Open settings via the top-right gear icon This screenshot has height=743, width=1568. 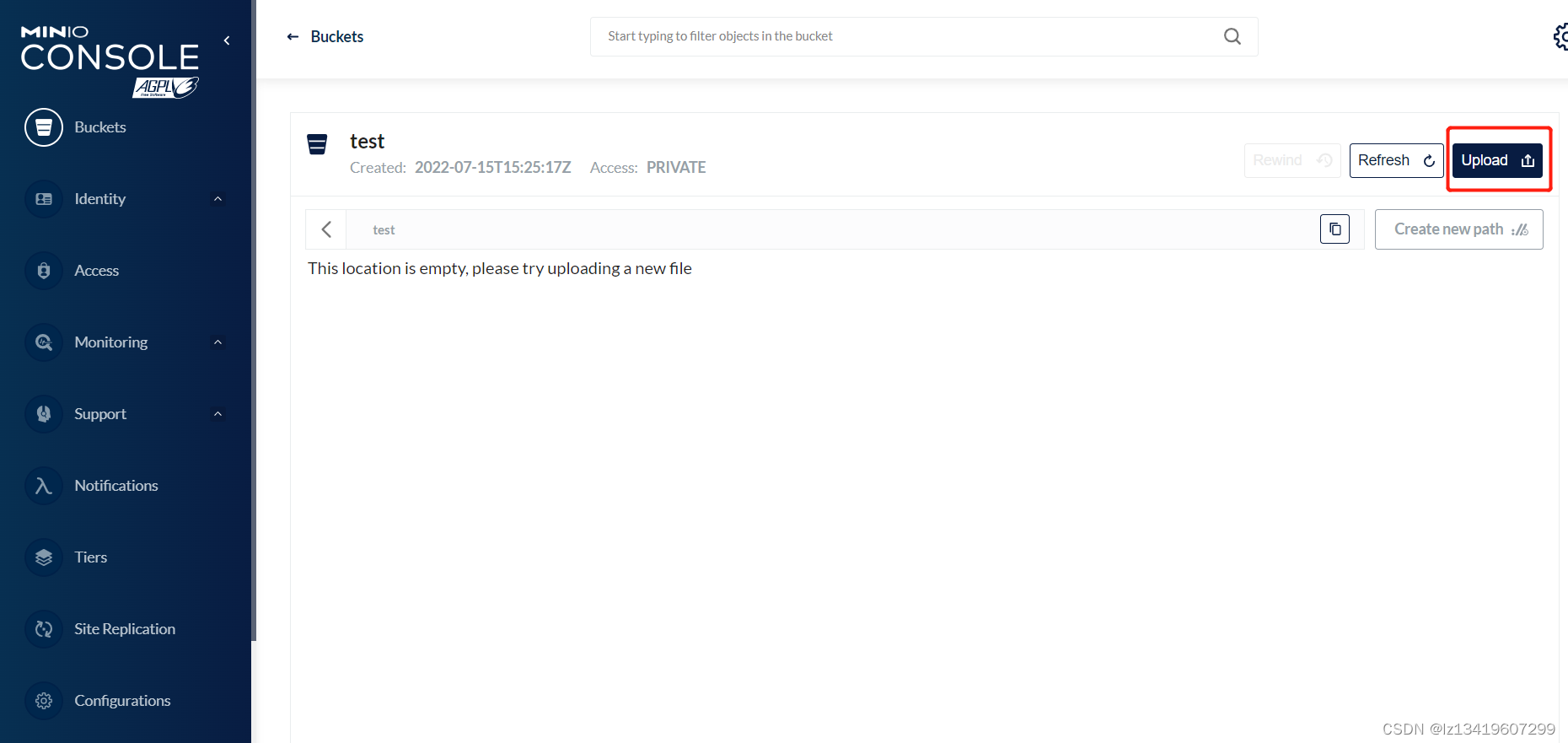[1560, 36]
